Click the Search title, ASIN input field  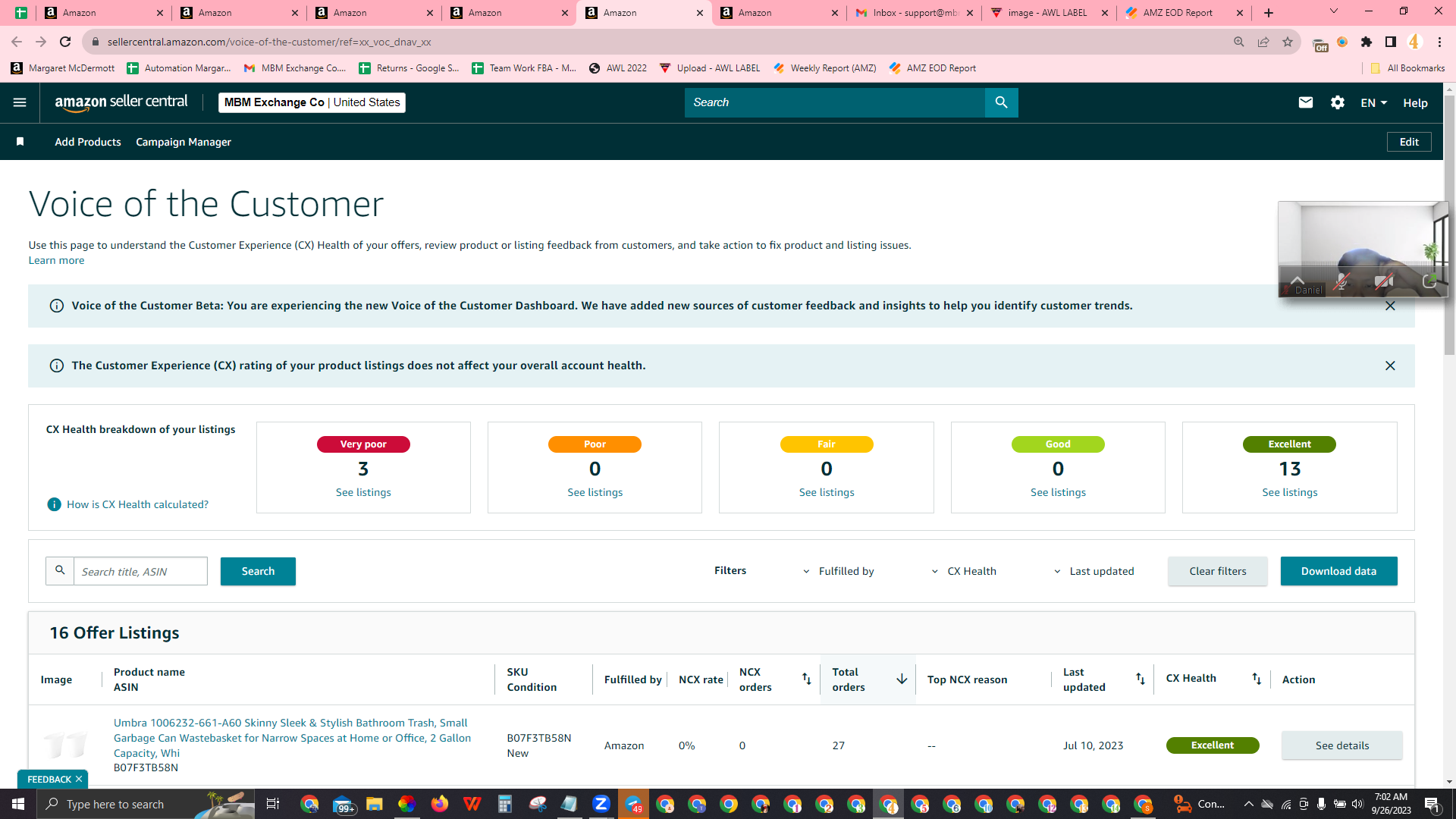140,571
